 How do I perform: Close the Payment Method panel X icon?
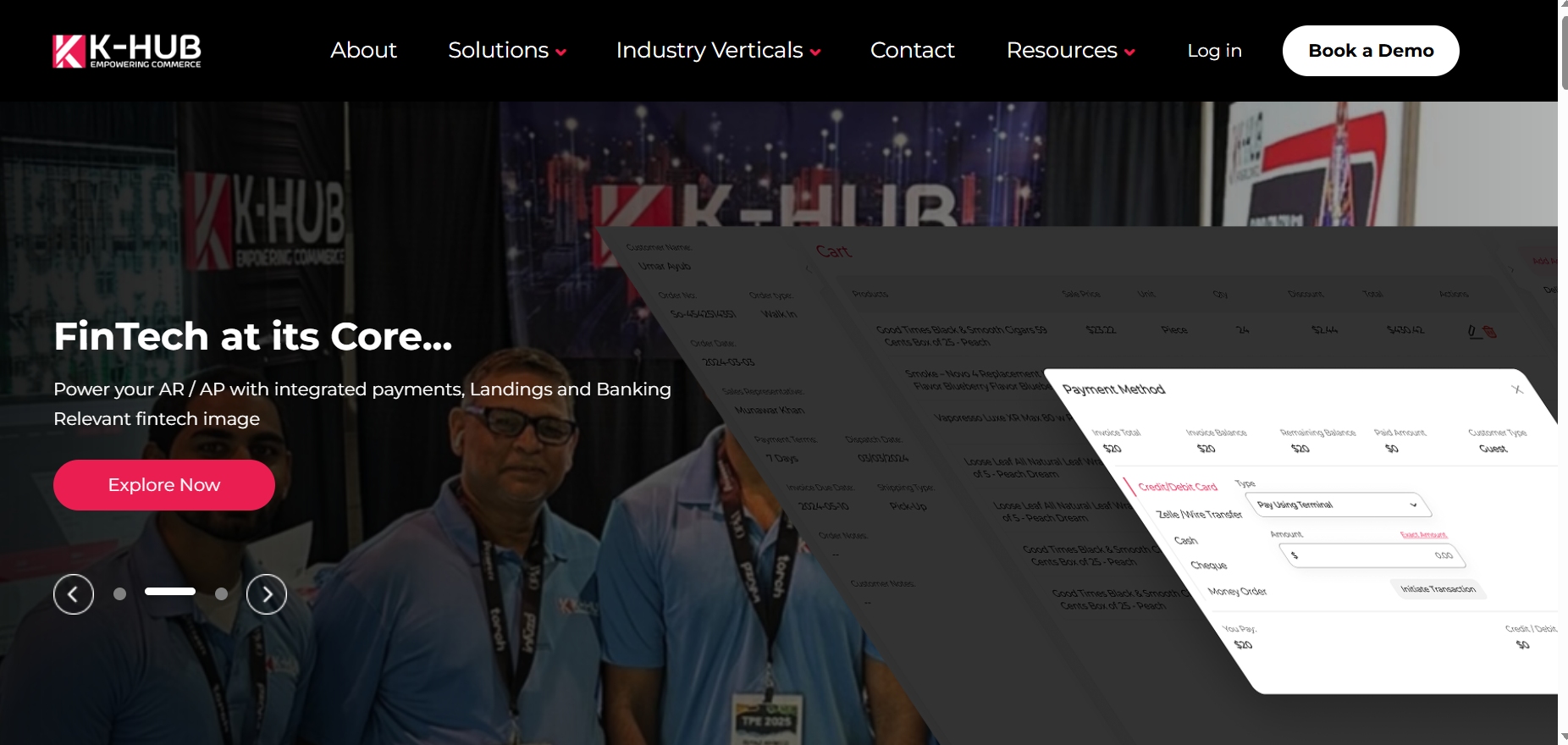click(1517, 389)
